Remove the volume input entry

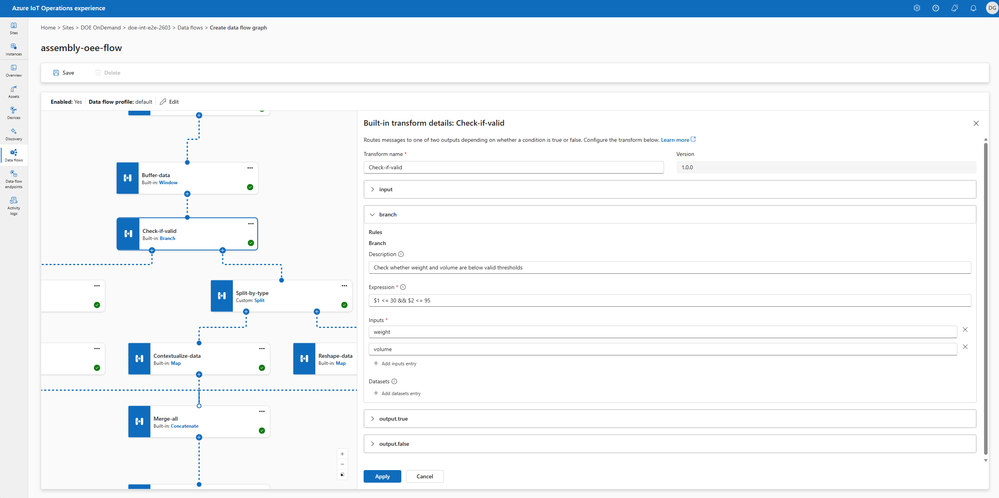click(965, 347)
